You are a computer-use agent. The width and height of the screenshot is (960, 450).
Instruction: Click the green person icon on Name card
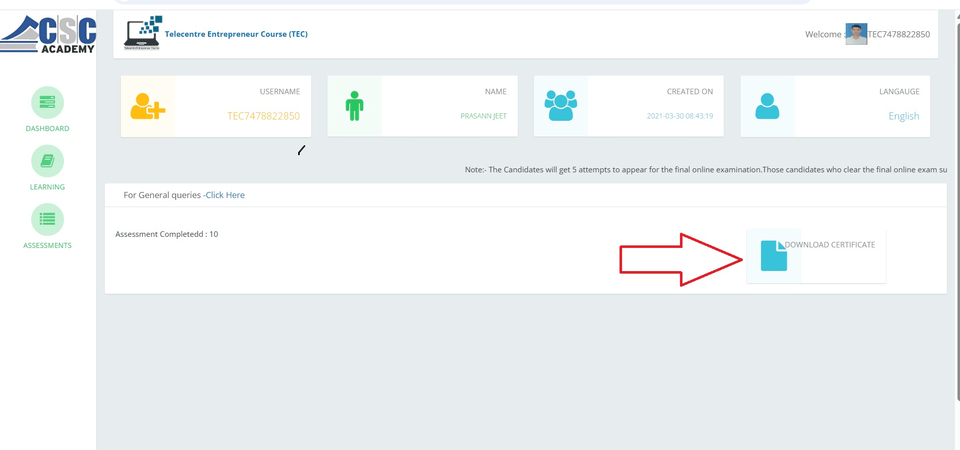pyautogui.click(x=354, y=106)
